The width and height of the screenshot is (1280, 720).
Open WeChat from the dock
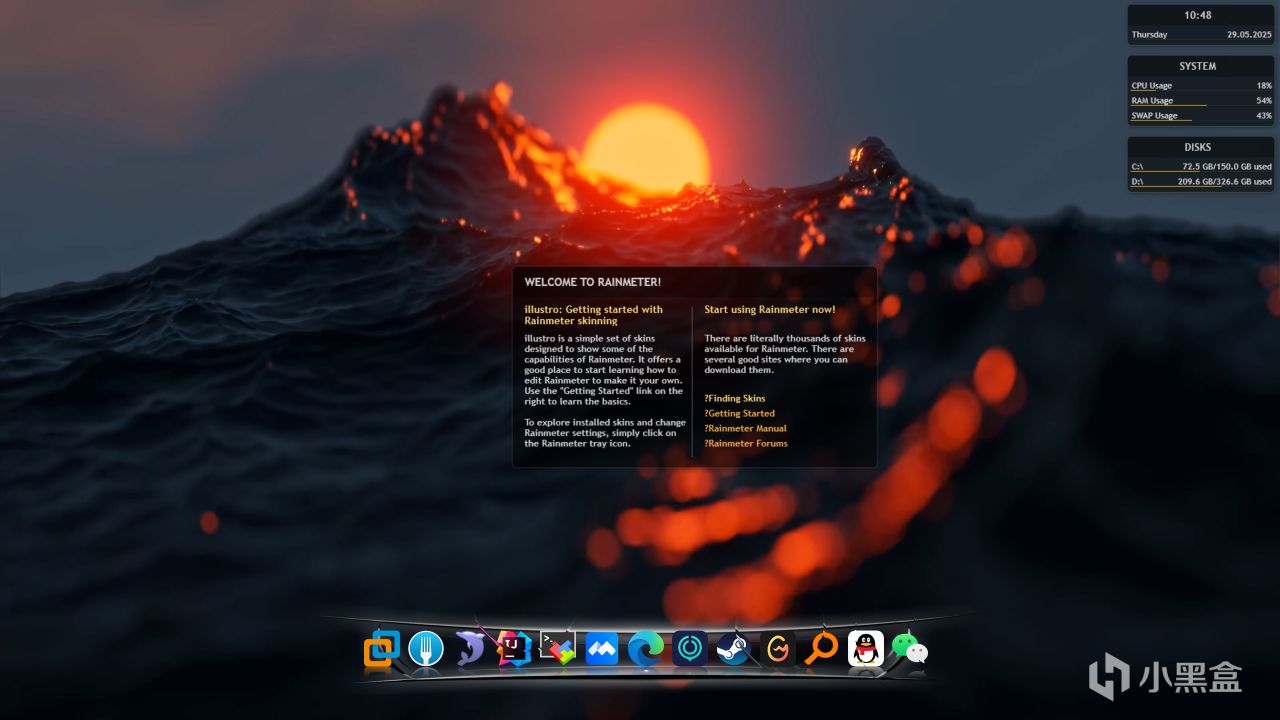point(910,649)
